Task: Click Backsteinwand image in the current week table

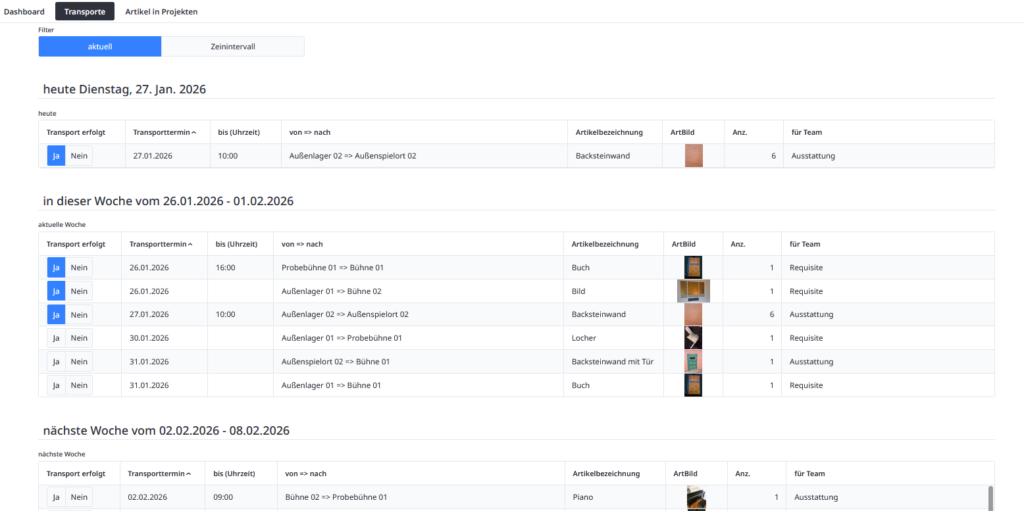Action: [x=692, y=314]
